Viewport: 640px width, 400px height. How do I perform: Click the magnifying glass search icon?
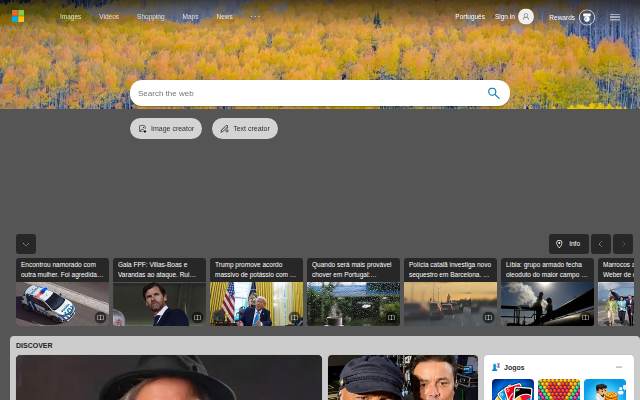493,93
